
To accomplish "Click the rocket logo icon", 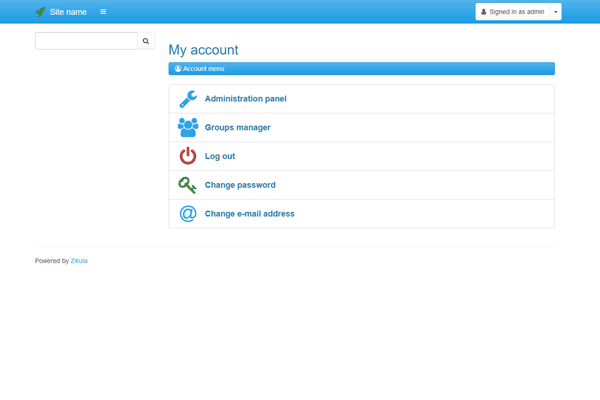I will click(40, 12).
